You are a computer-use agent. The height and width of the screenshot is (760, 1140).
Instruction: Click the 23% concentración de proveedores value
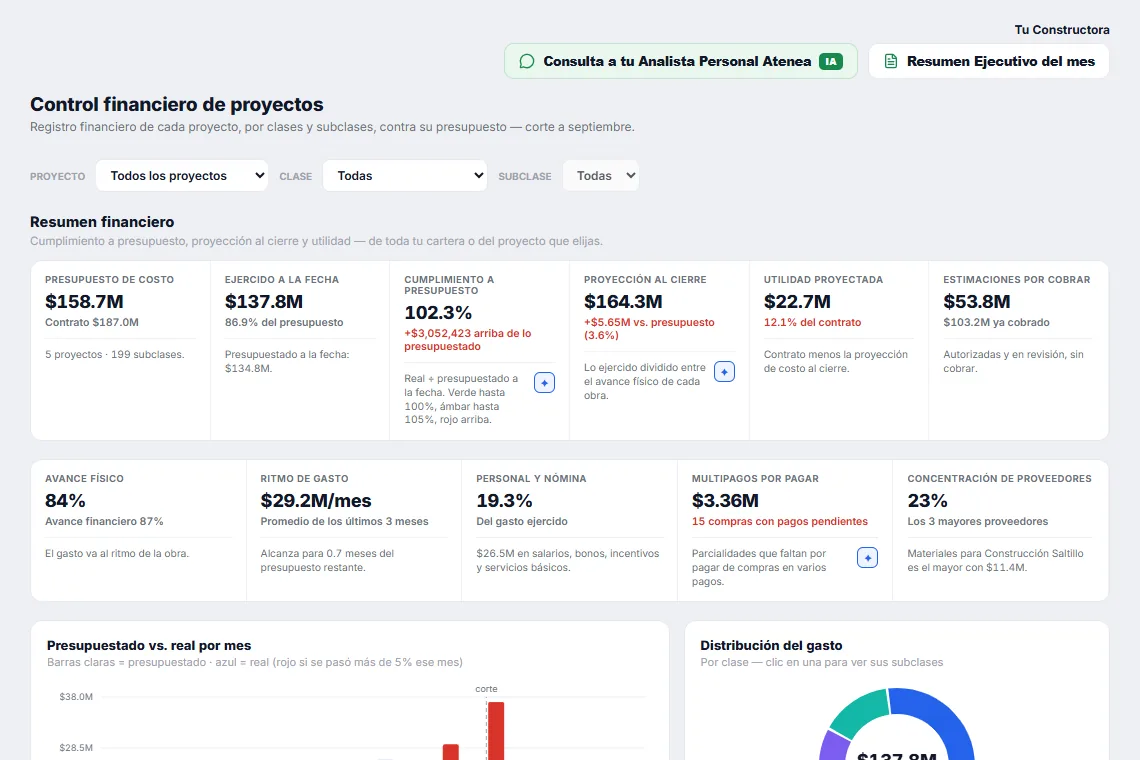928,500
